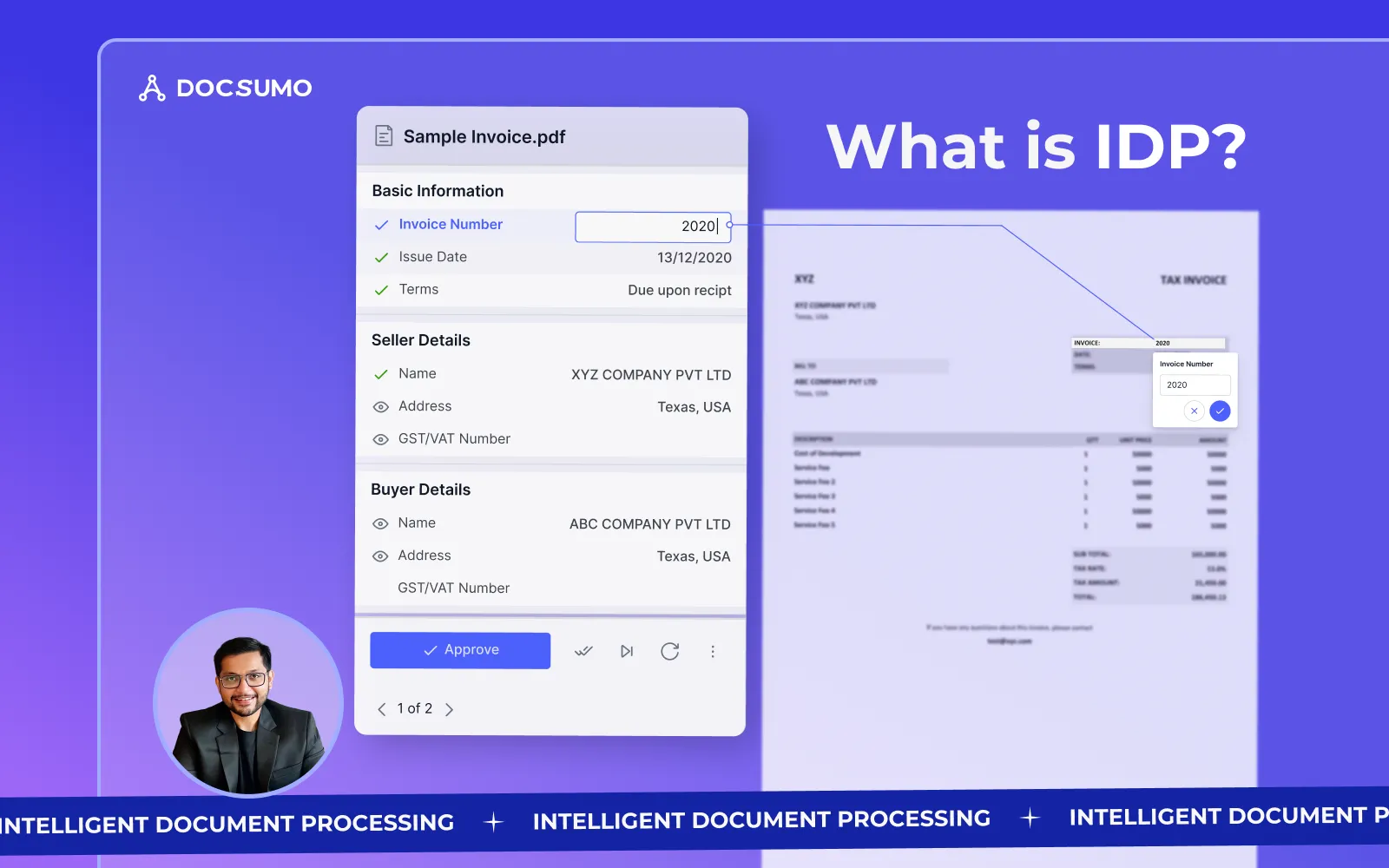This screenshot has height=868, width=1389.
Task: Select the Basic Information section header
Action: pos(437,191)
